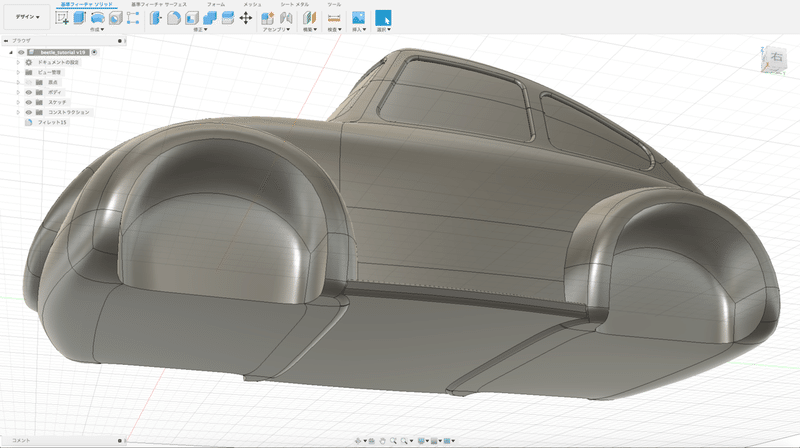Viewport: 800px width, 448px height.
Task: Click the Pan hand icon in navigation bar
Action: [x=381, y=440]
